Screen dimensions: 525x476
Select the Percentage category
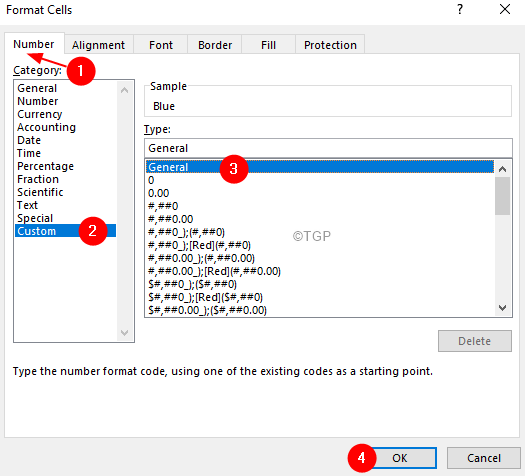pyautogui.click(x=45, y=166)
